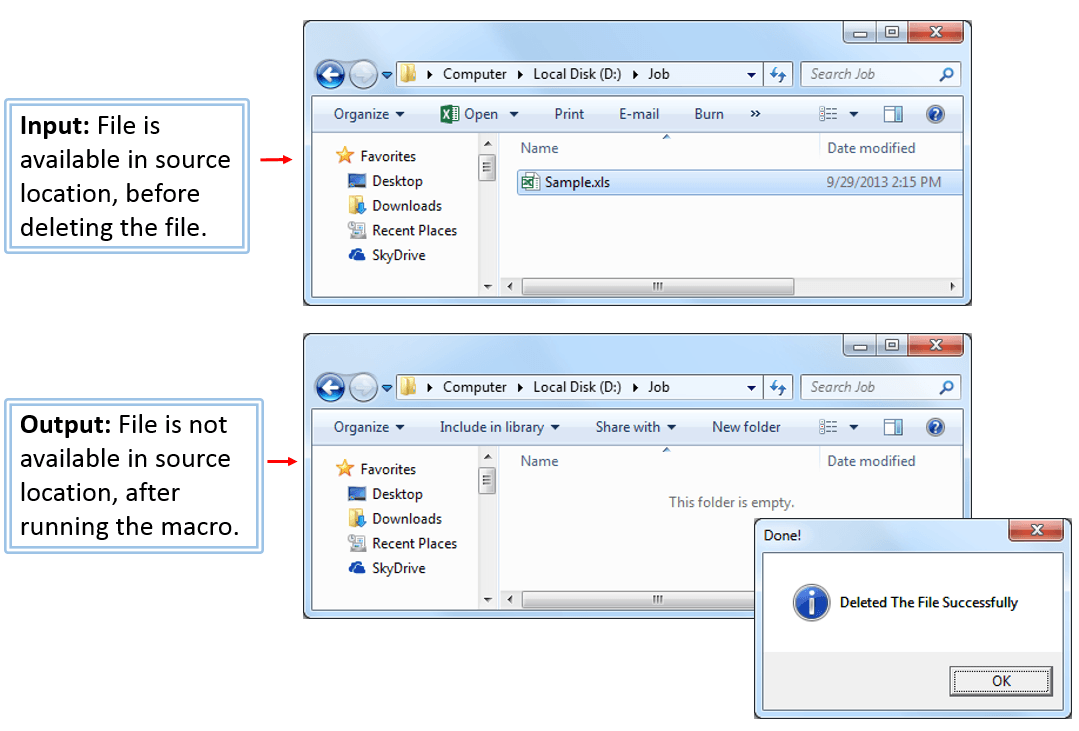Click the Help question mark icon
This screenshot has width=1079, height=731.
point(934,113)
